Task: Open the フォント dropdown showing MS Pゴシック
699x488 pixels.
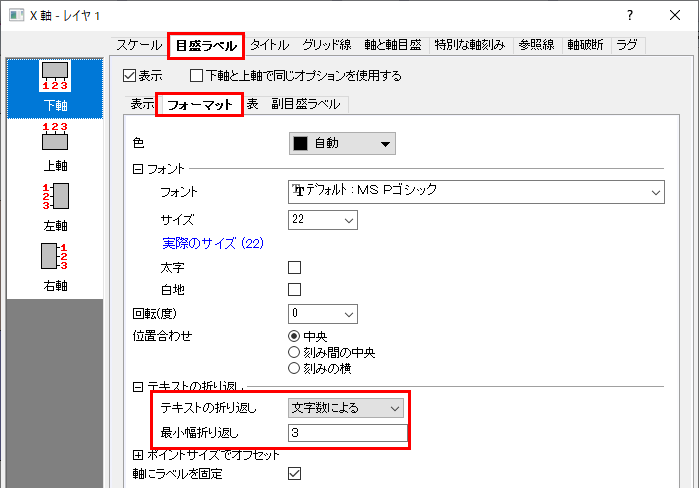Action: [x=476, y=192]
